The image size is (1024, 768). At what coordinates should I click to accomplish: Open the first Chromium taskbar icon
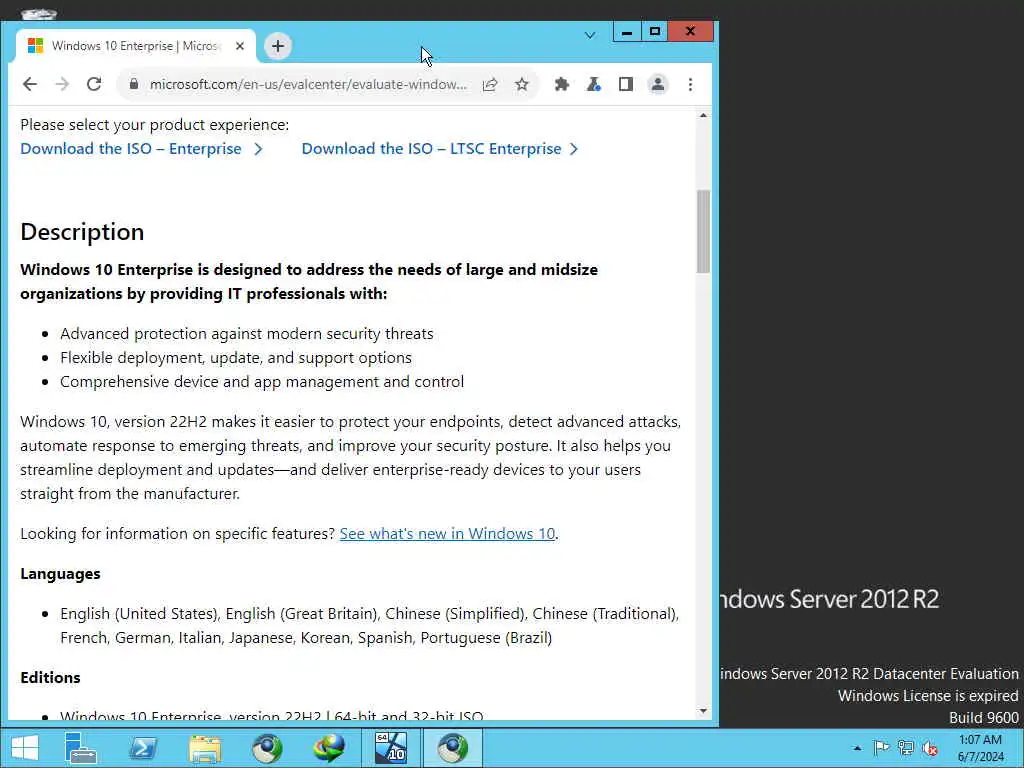tap(268, 748)
